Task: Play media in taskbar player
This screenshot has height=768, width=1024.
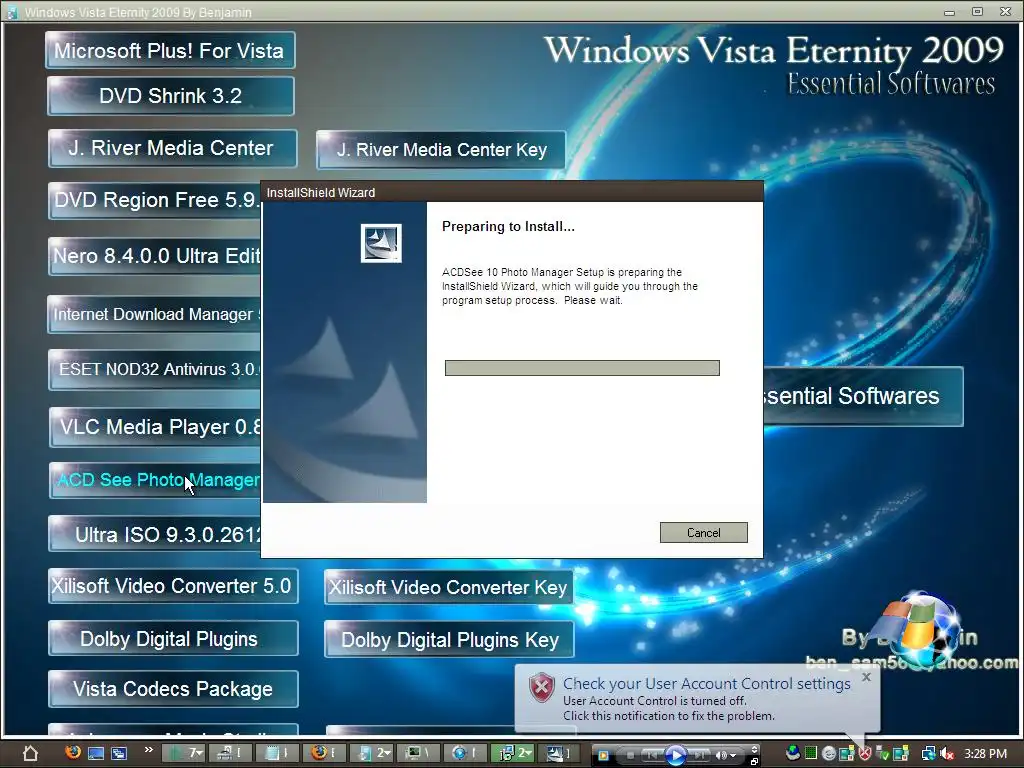Action: click(675, 755)
